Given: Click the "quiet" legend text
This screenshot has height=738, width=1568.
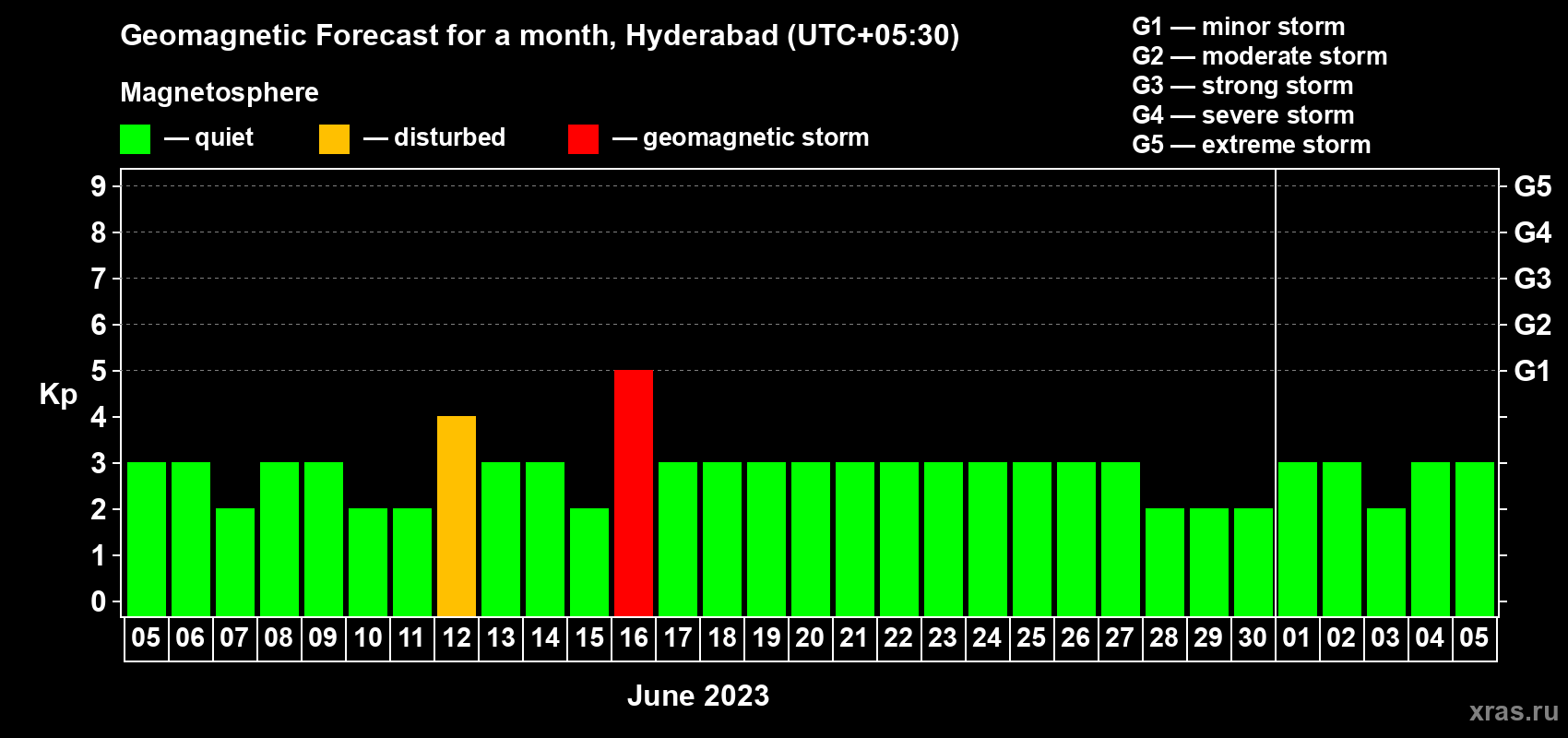Looking at the screenshot, I should (x=224, y=138).
